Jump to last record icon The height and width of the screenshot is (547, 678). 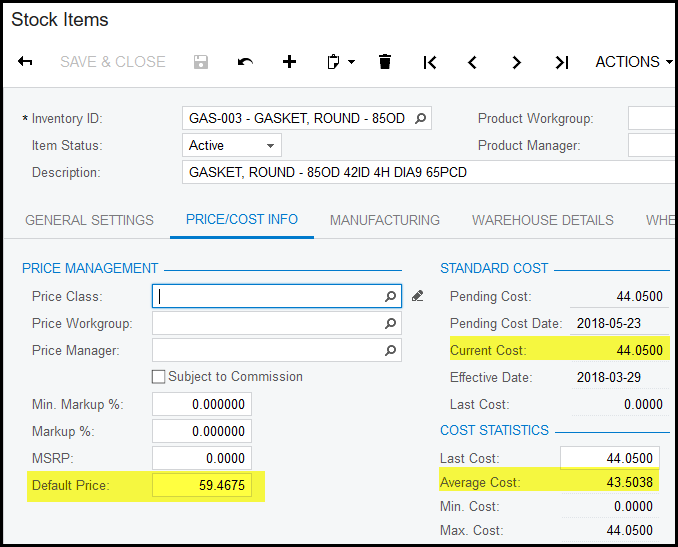[561, 62]
